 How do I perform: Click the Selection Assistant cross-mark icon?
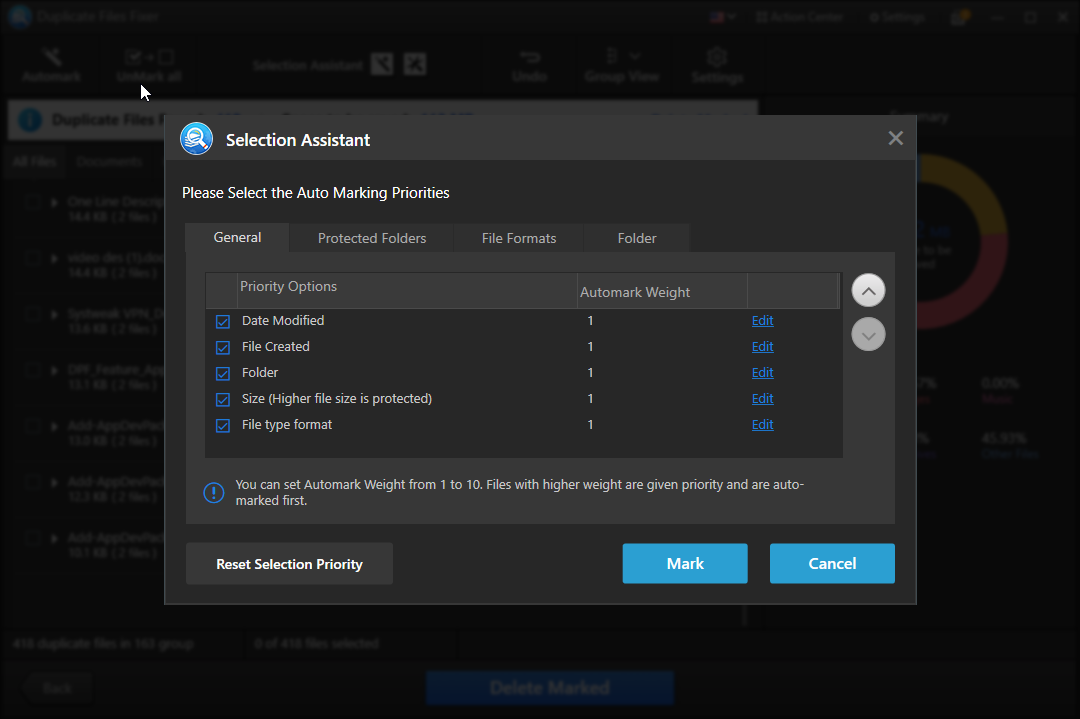click(415, 63)
